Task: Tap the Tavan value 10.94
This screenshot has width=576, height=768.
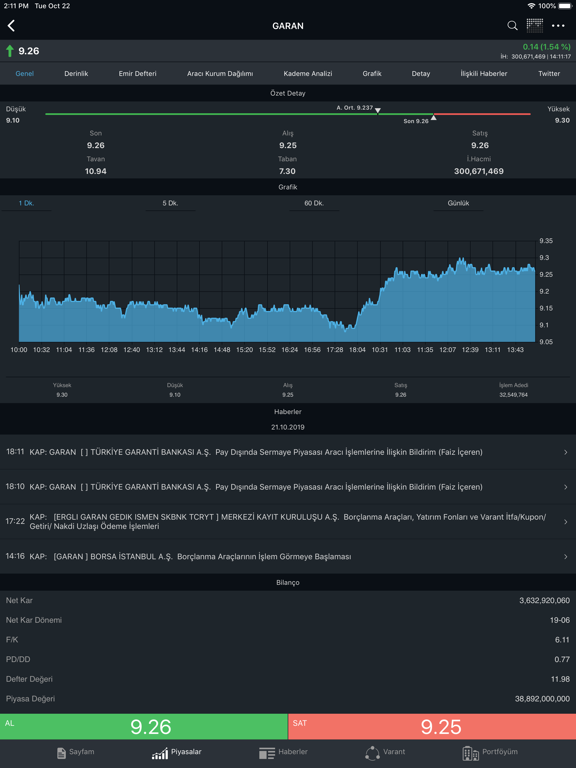Action: 96,171
